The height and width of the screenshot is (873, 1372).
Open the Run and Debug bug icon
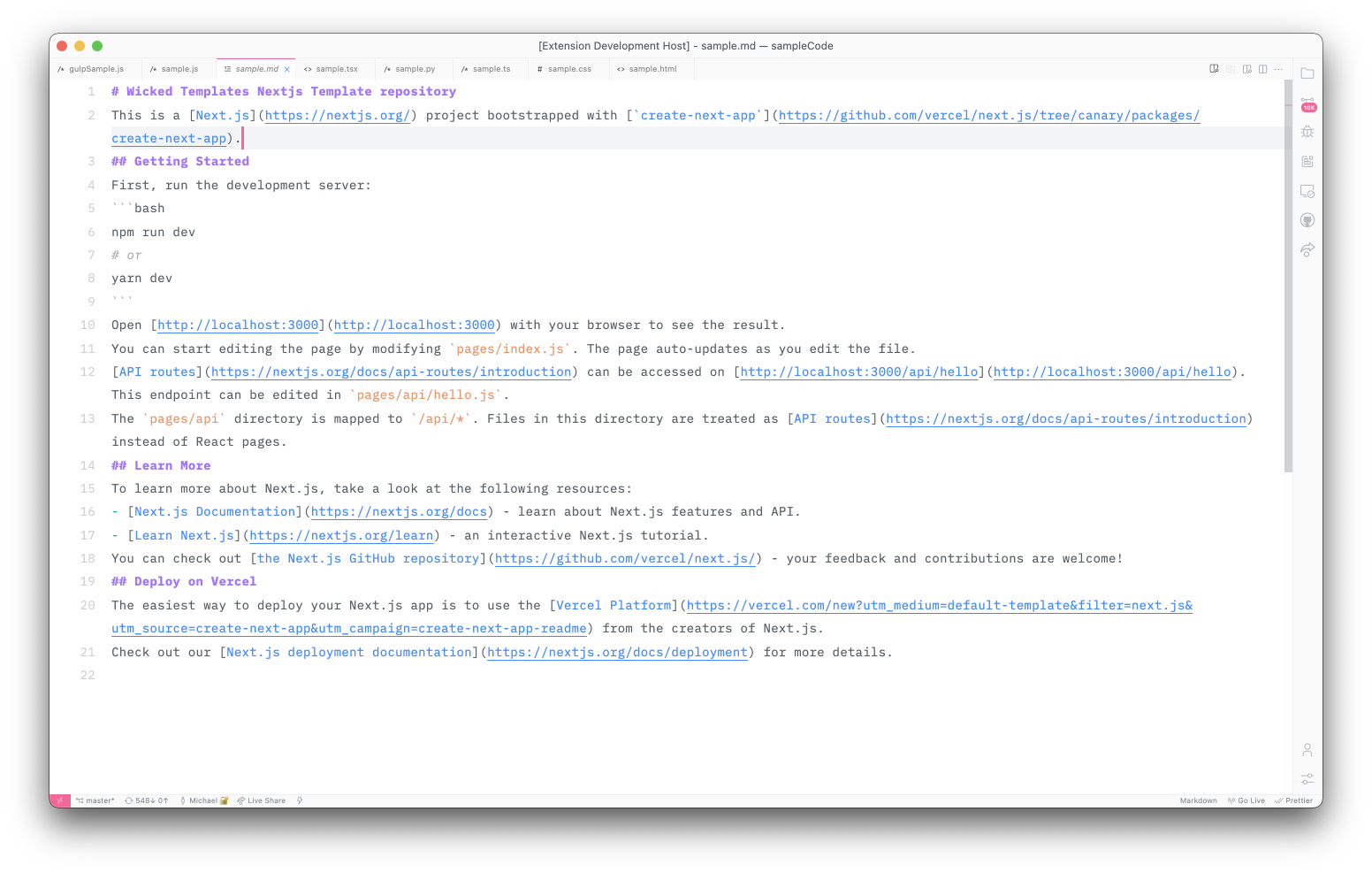tap(1307, 132)
